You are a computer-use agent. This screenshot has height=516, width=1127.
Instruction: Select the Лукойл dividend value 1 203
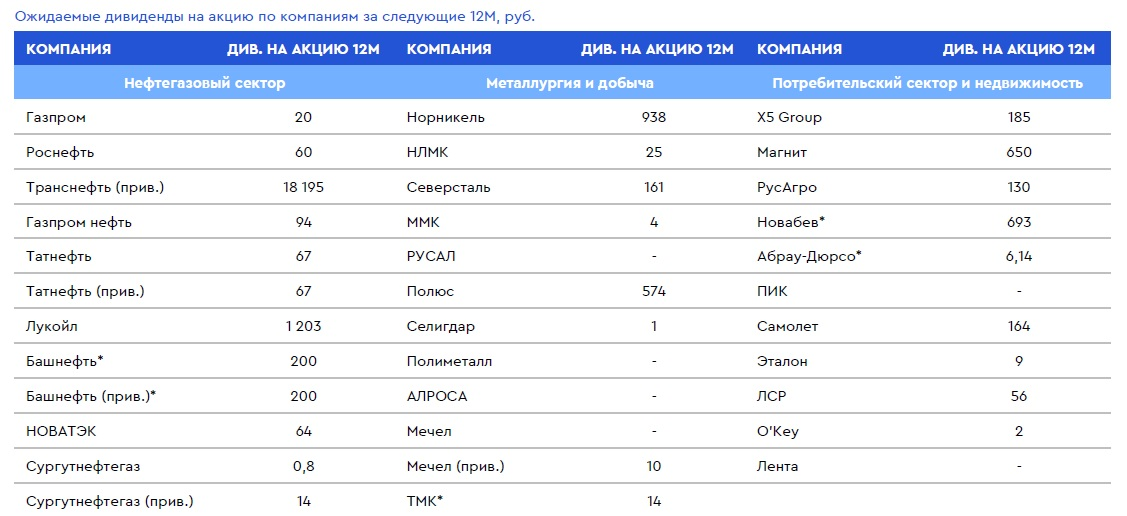[x=303, y=327]
